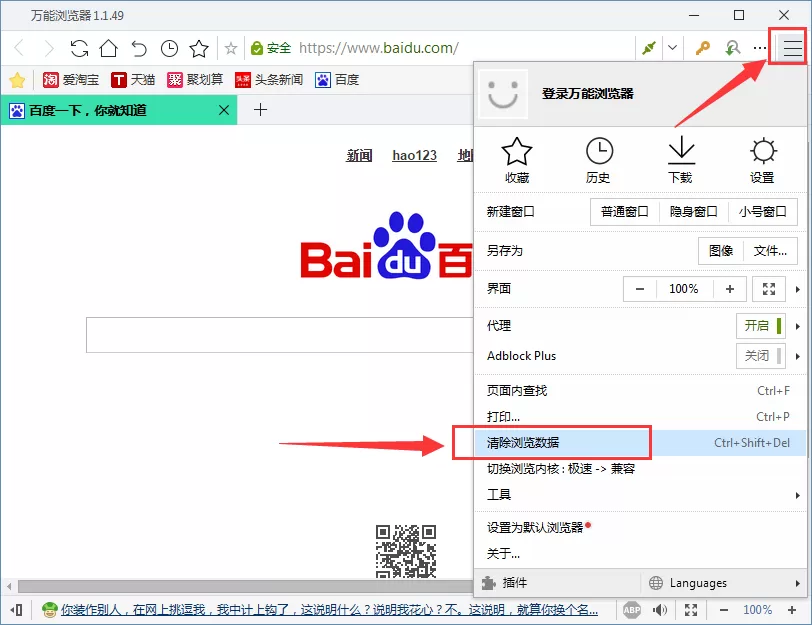Reload the page with refresh icon
Screen dimensions: 812x625
pyautogui.click(x=79, y=49)
